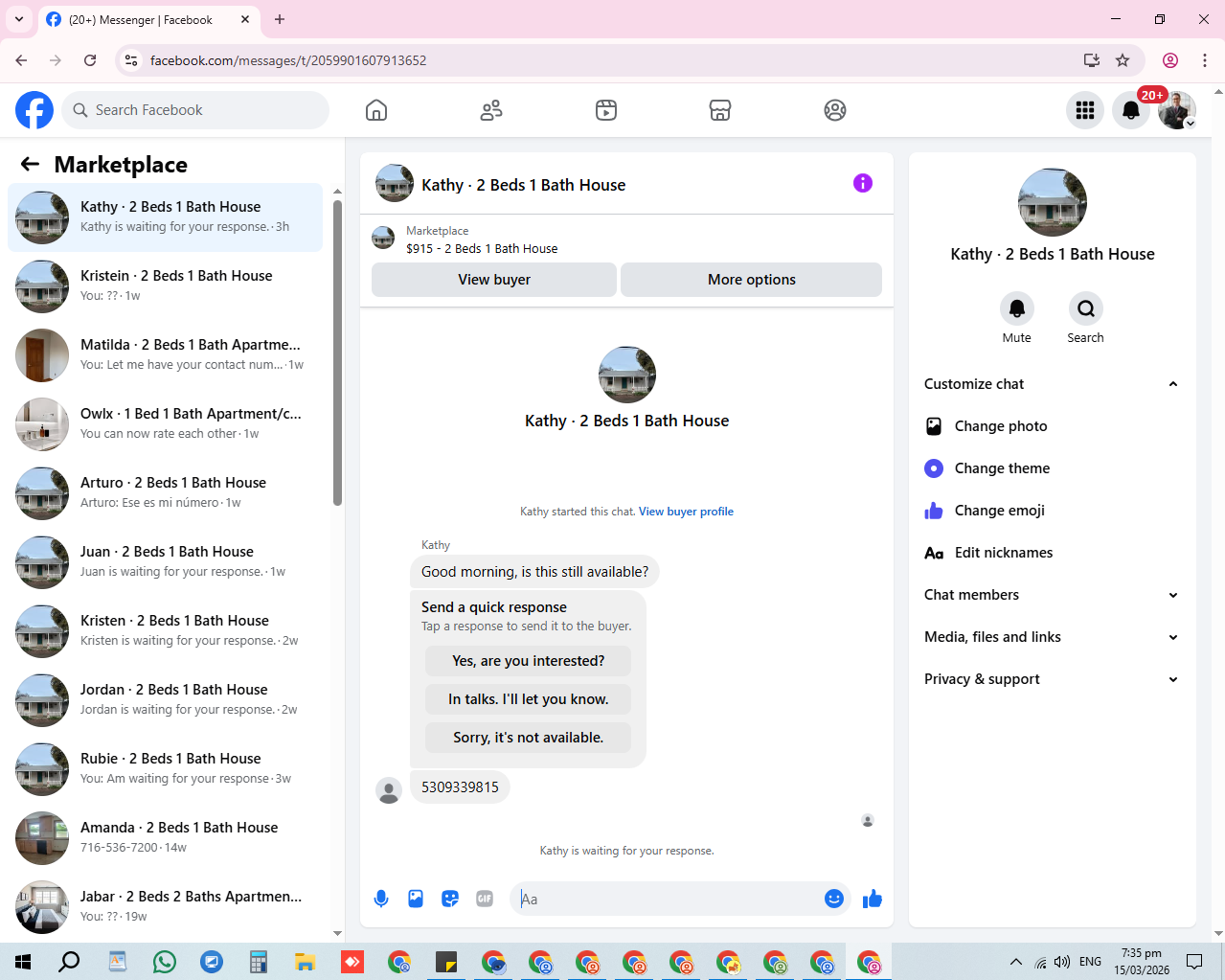Viewport: 1225px width, 980px height.
Task: Open the Marketplace storefront icon
Action: coord(720,110)
